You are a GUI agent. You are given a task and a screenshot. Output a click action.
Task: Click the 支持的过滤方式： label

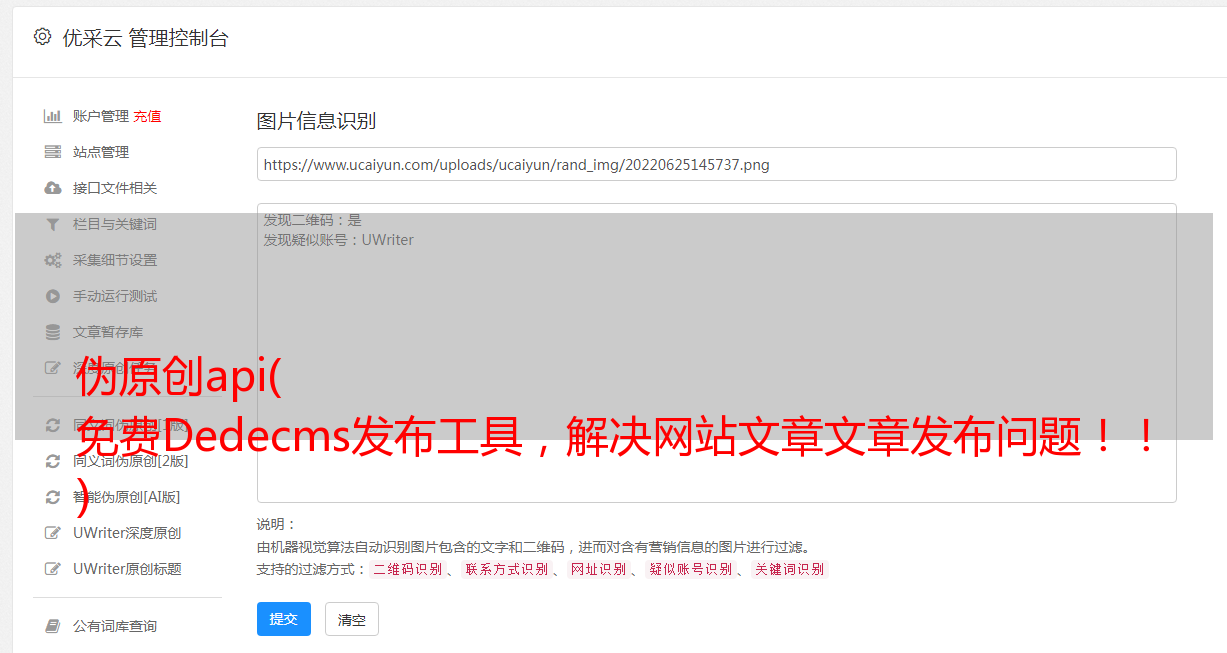tap(312, 569)
